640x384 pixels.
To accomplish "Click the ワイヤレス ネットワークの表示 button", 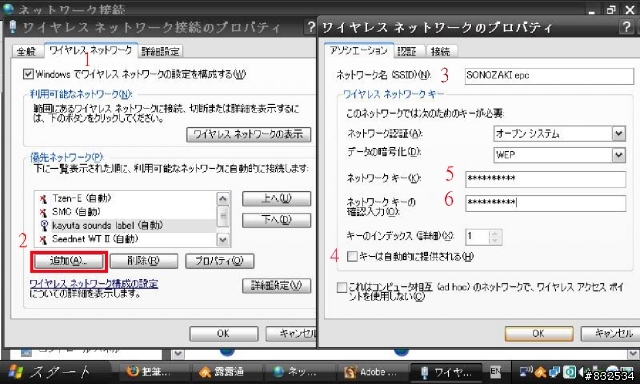I will [249, 134].
